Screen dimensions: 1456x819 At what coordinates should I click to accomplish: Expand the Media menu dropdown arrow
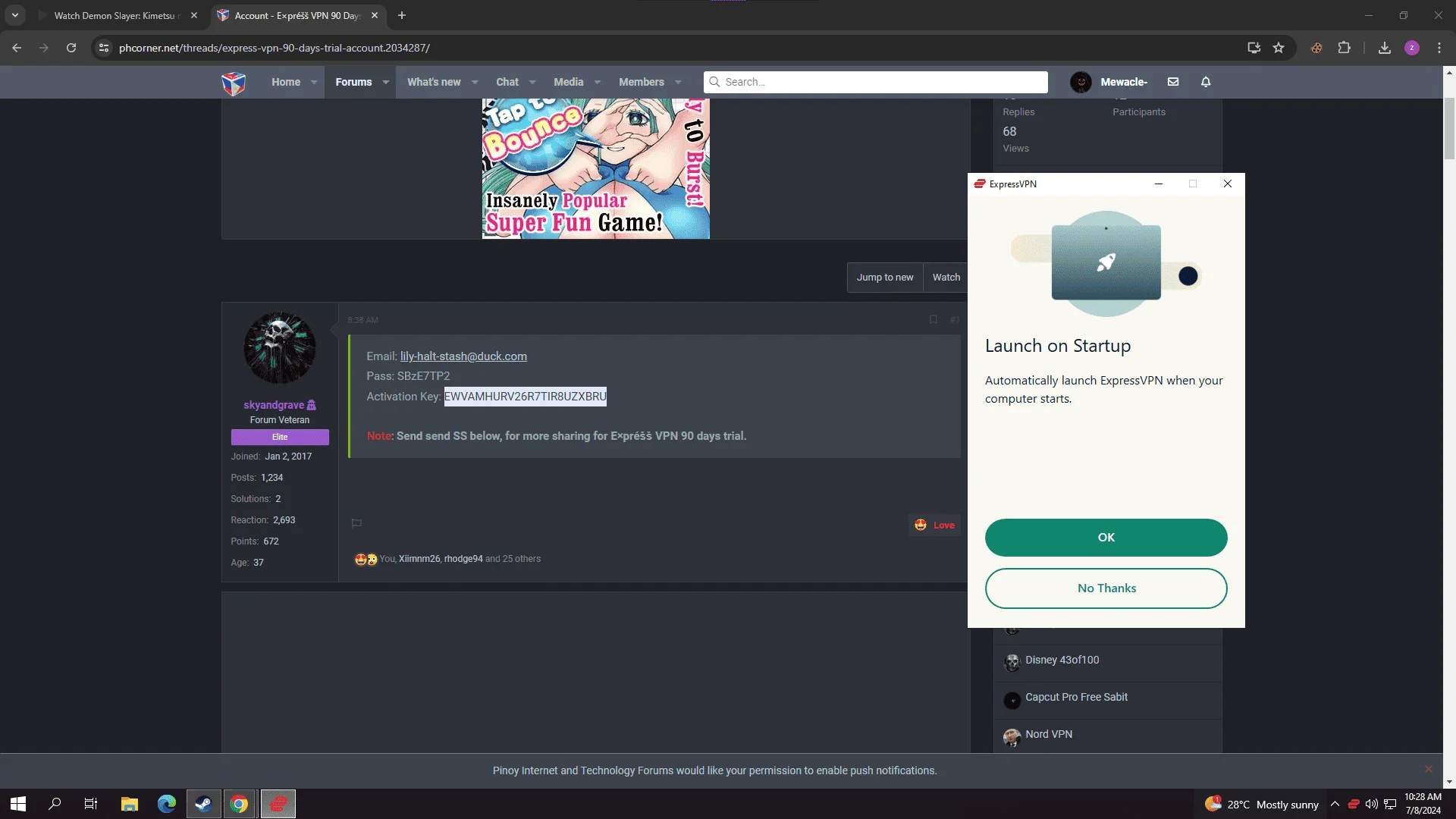pyautogui.click(x=598, y=82)
